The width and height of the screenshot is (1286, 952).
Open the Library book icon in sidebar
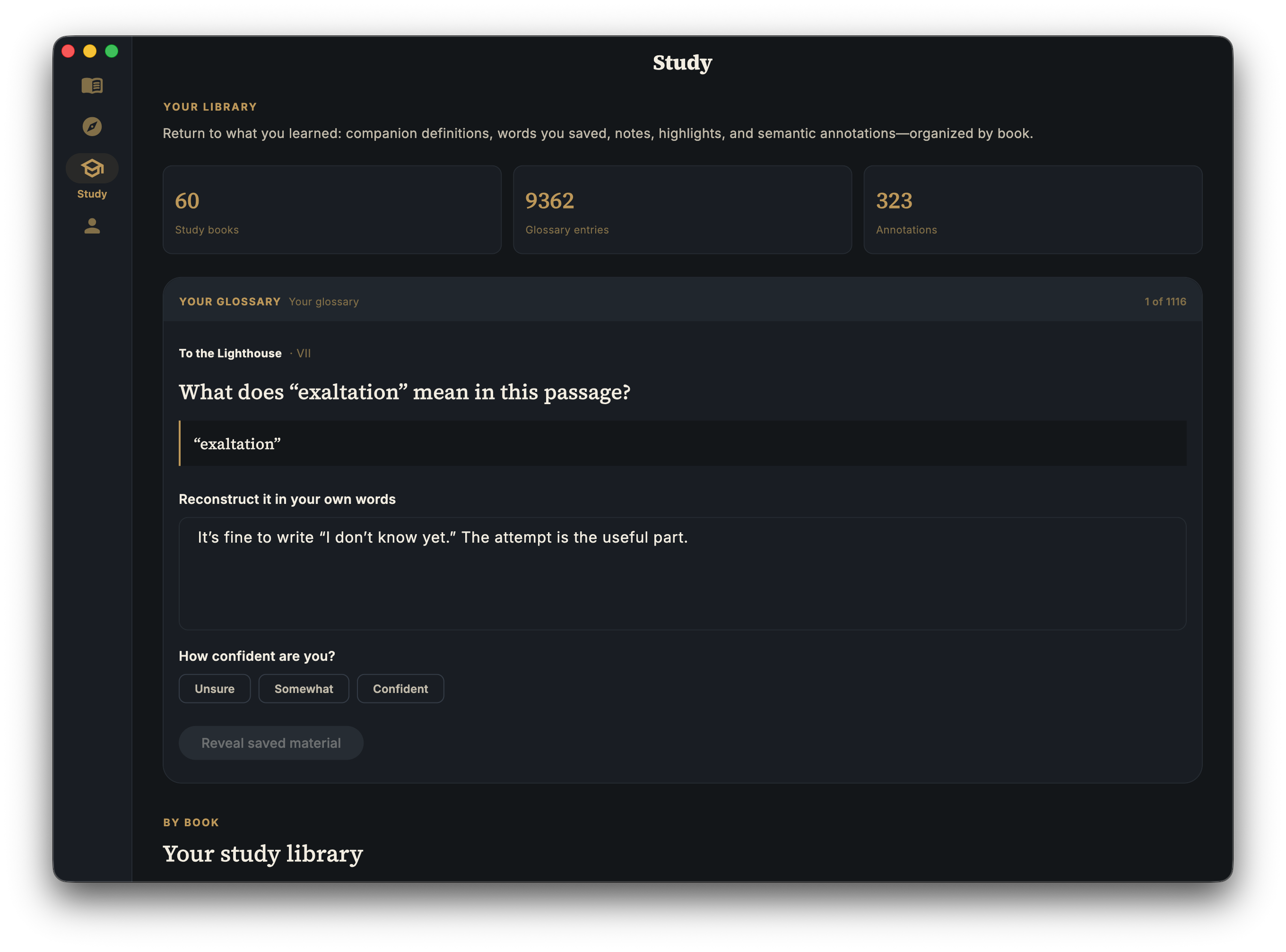(92, 85)
